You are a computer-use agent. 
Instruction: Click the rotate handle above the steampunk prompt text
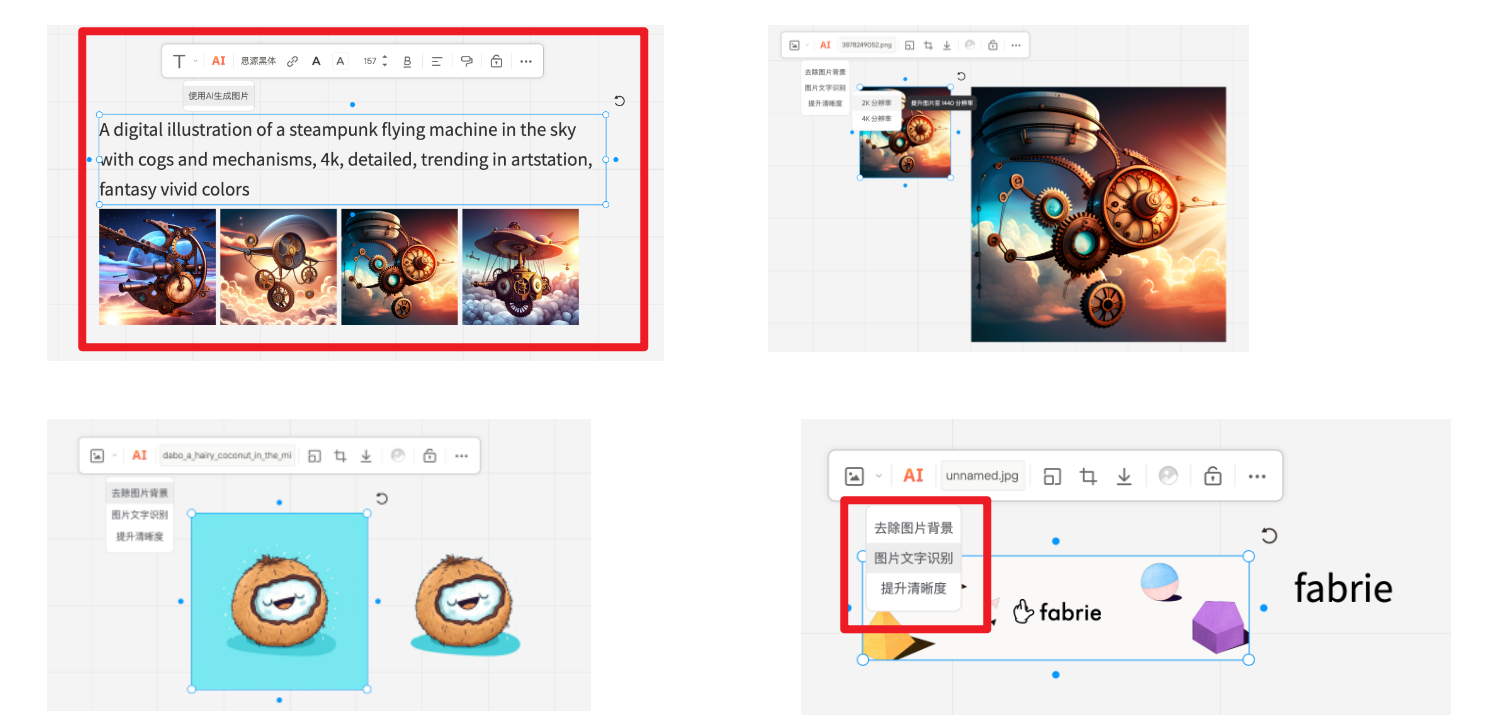[619, 101]
